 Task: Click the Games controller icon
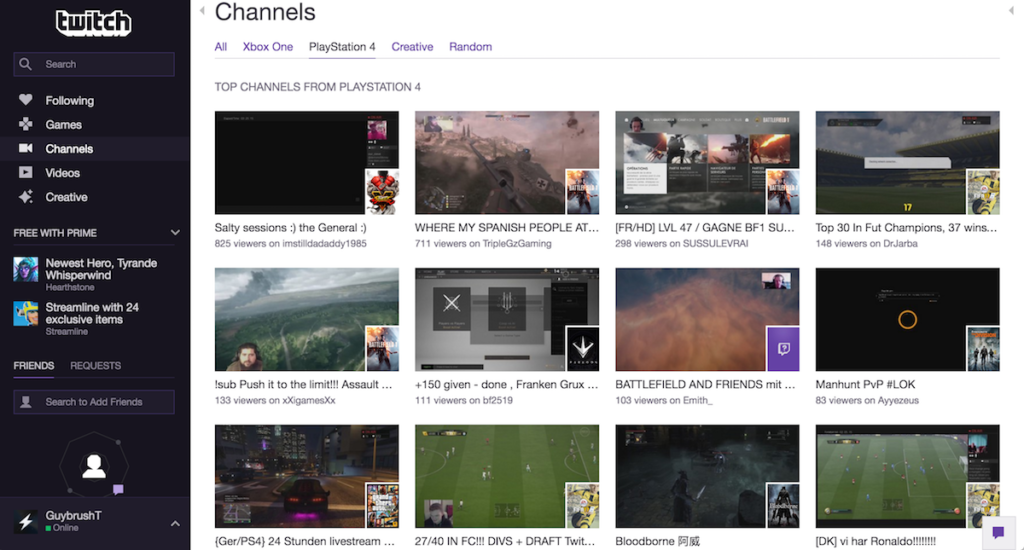25,124
